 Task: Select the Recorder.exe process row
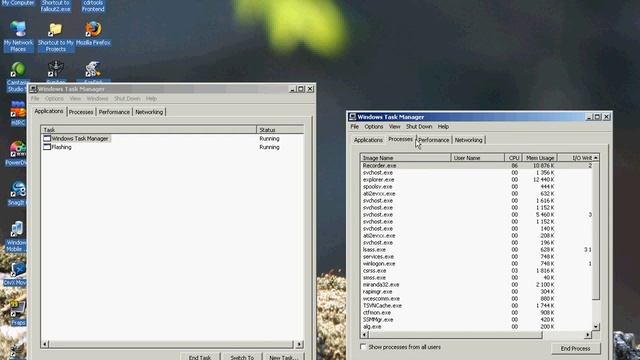pyautogui.click(x=476, y=166)
